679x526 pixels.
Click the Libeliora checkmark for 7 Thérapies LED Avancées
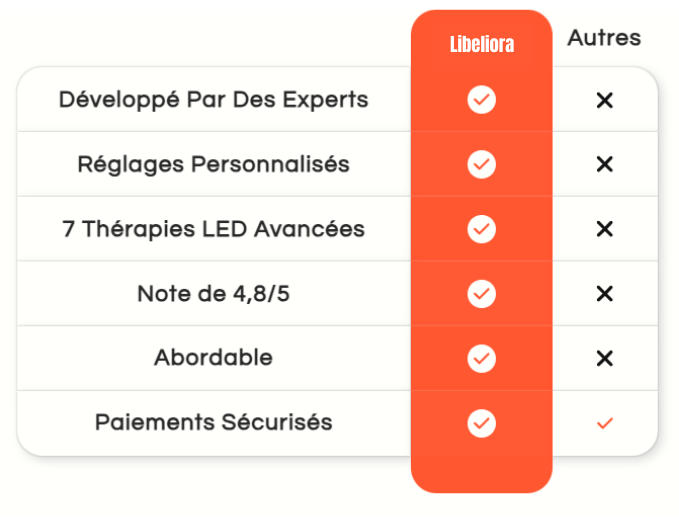point(482,229)
